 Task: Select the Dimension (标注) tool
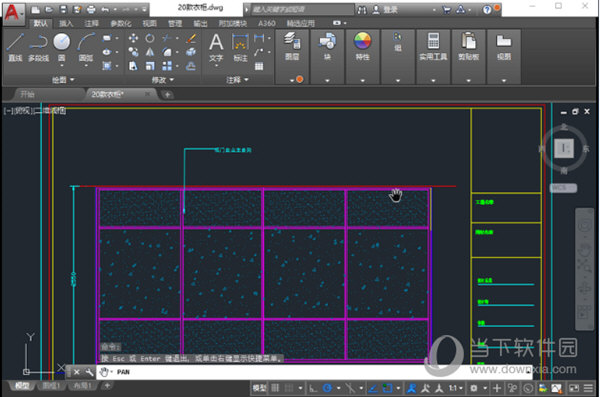(240, 47)
